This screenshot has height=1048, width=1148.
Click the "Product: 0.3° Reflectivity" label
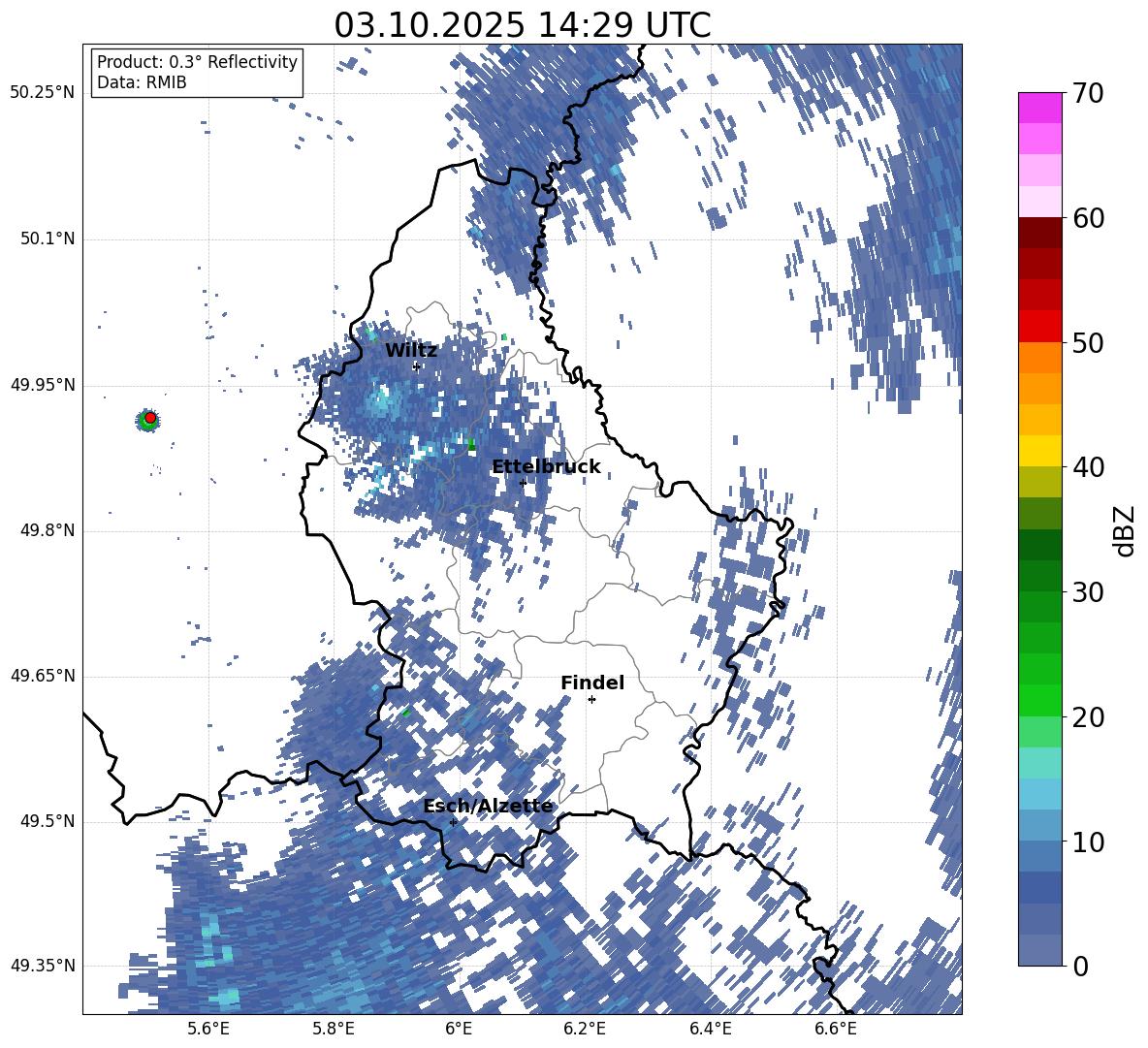(197, 61)
